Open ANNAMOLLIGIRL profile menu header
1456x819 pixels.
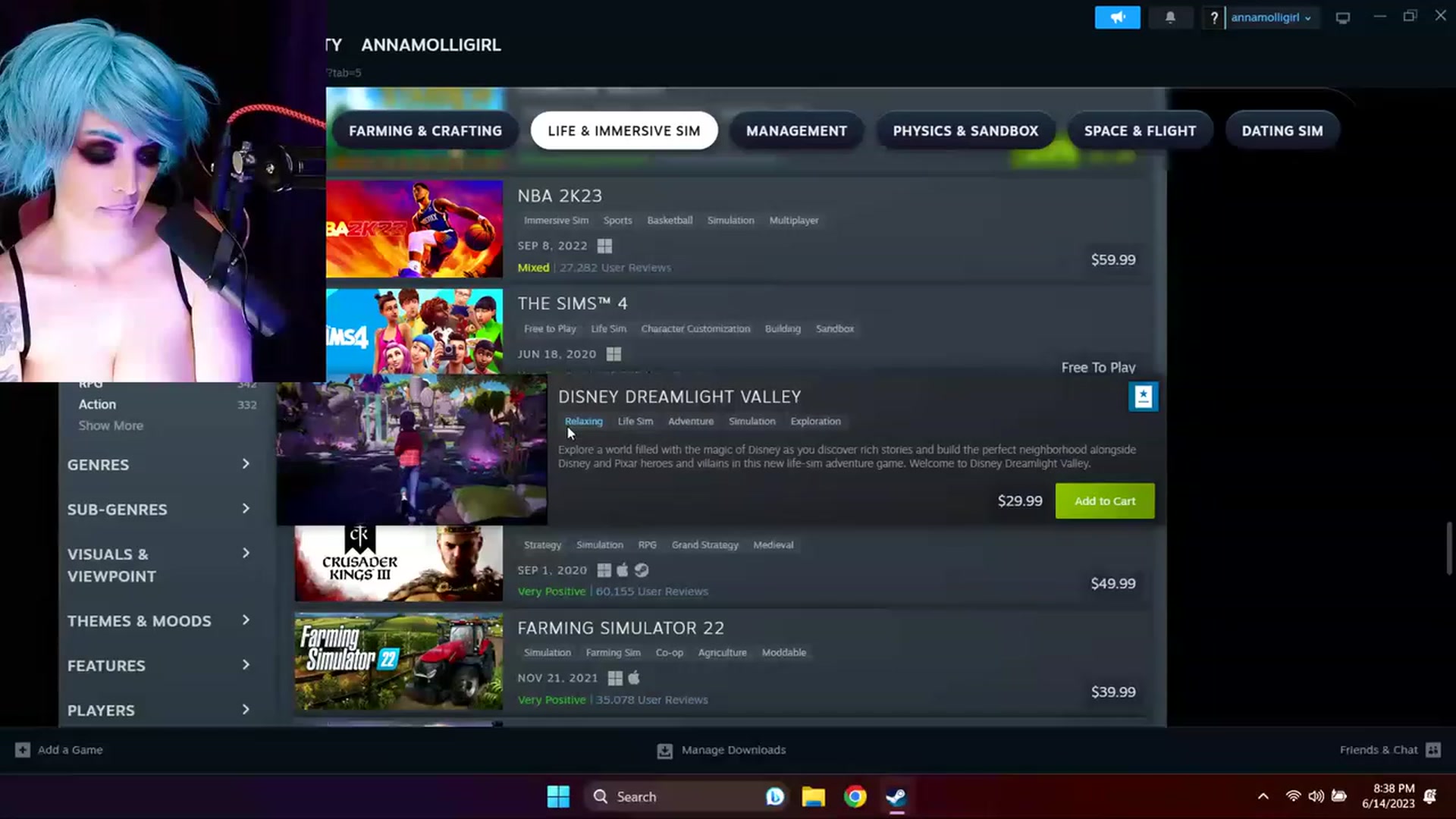coord(431,45)
